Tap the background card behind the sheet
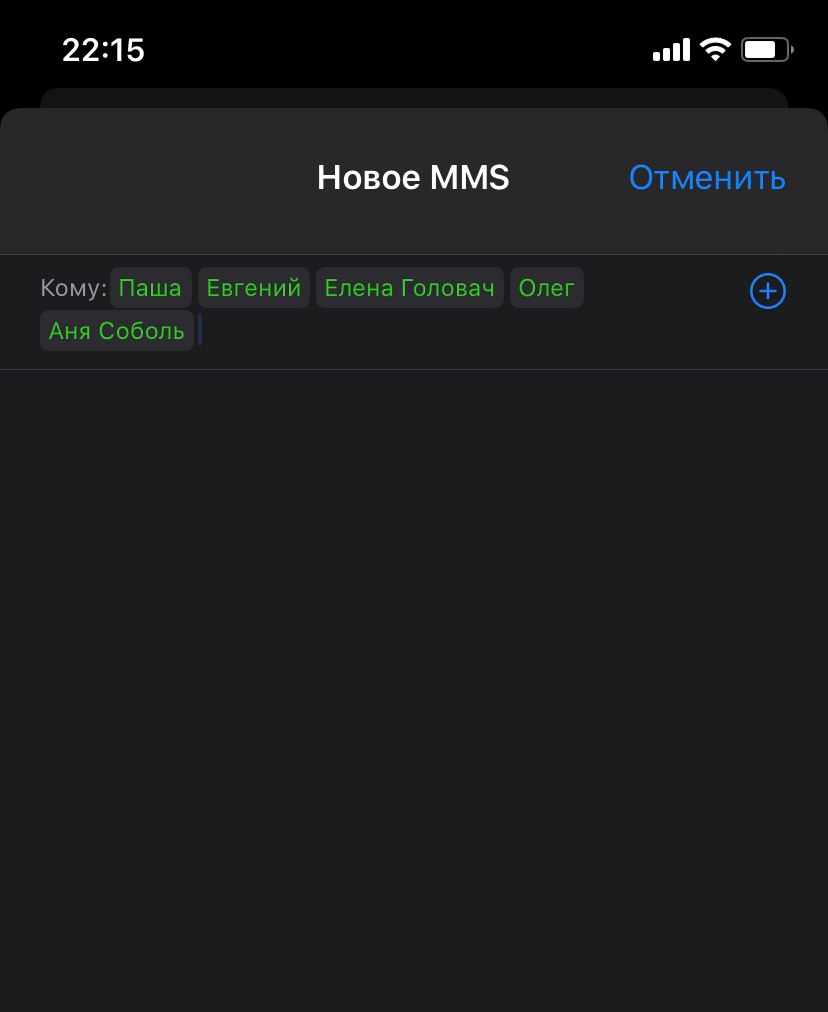828x1012 pixels. (x=414, y=97)
